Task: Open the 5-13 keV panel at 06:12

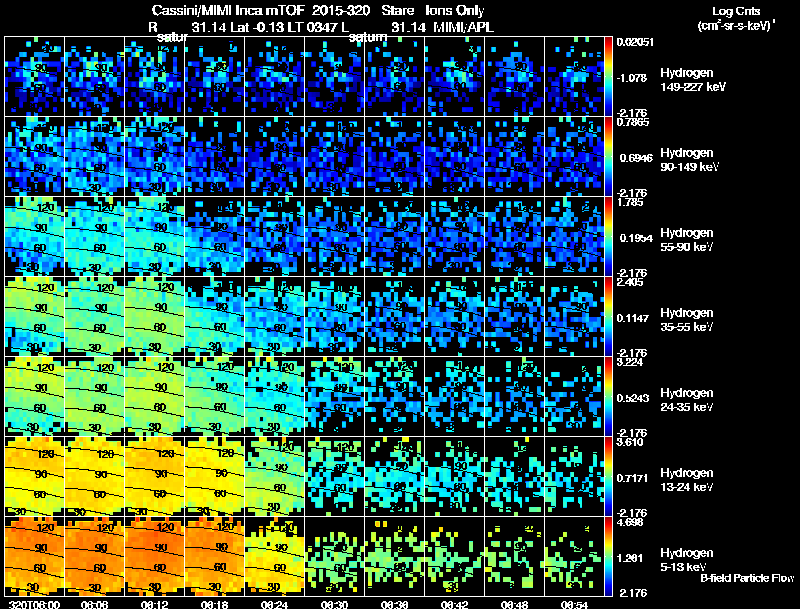Action: click(x=155, y=556)
